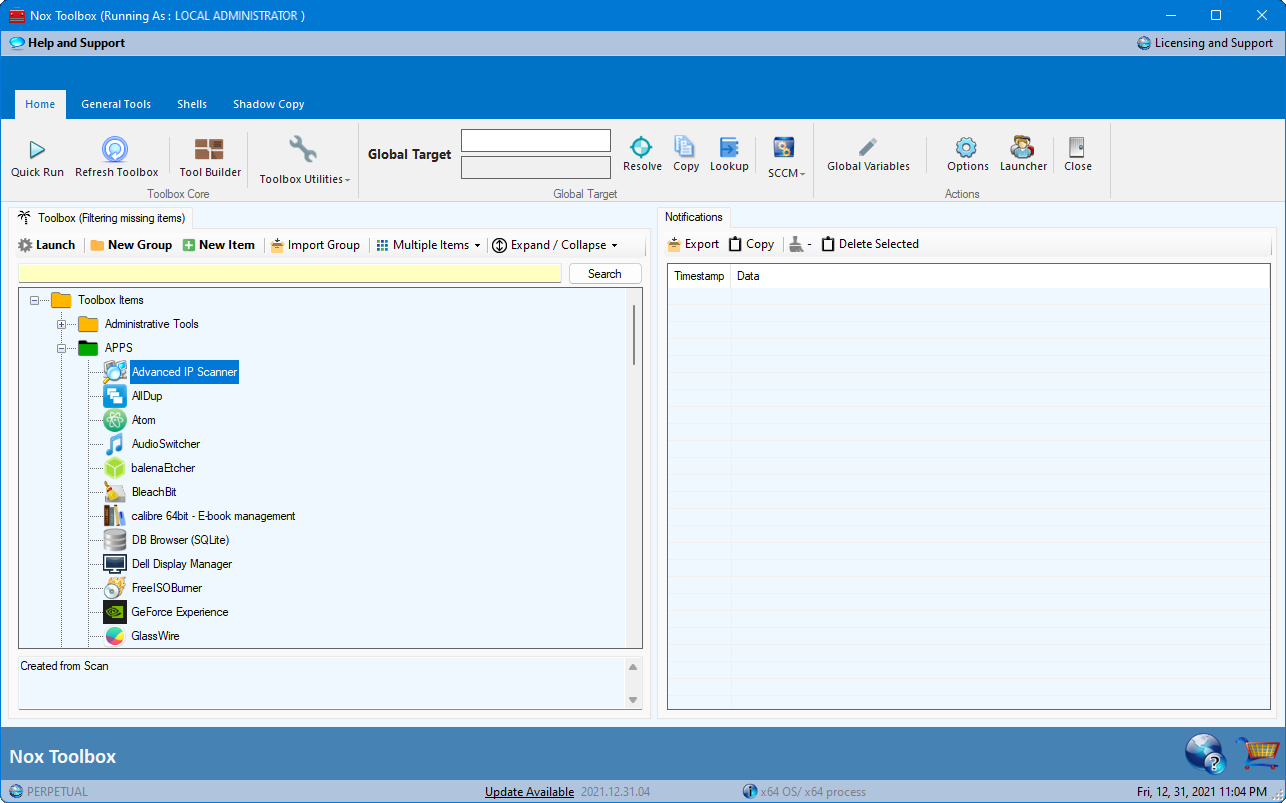Select the AllDup icon

pos(115,396)
